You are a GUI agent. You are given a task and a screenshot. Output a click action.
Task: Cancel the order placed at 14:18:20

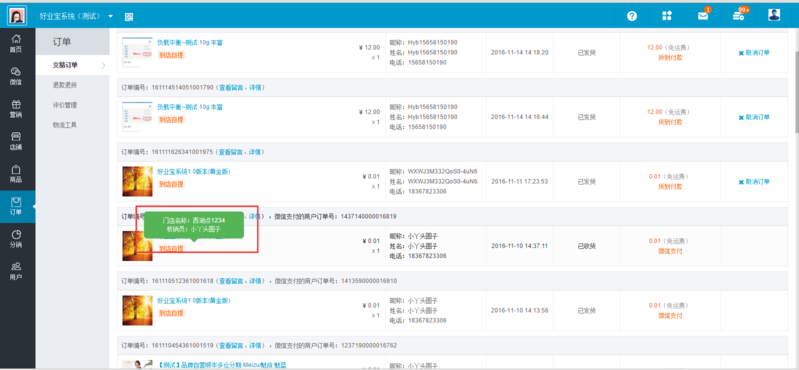754,52
